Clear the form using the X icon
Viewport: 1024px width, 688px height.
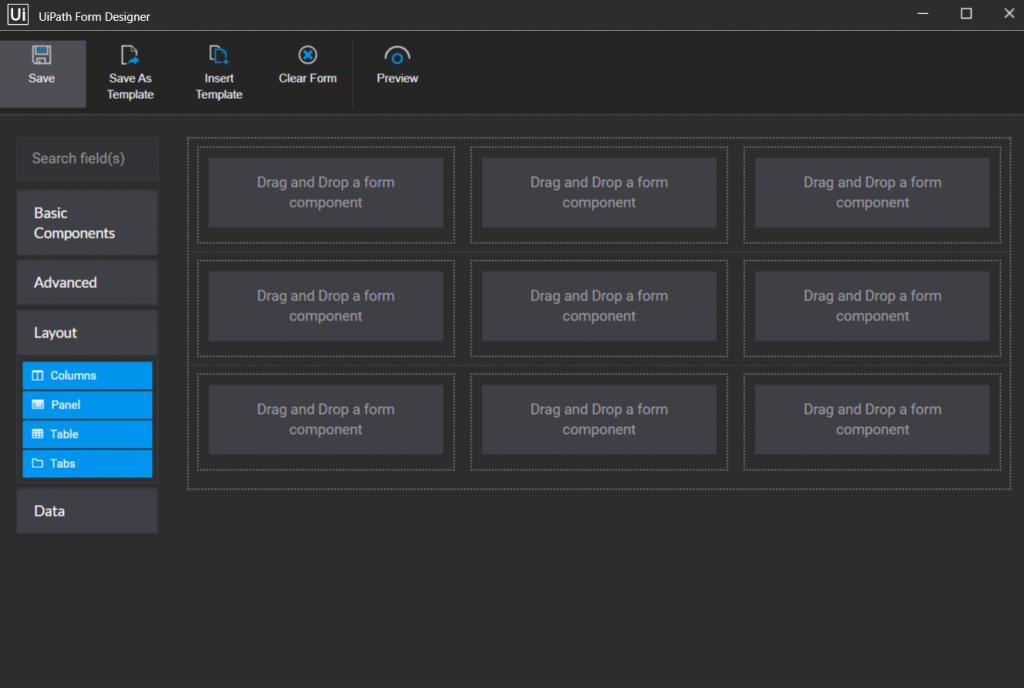point(307,55)
